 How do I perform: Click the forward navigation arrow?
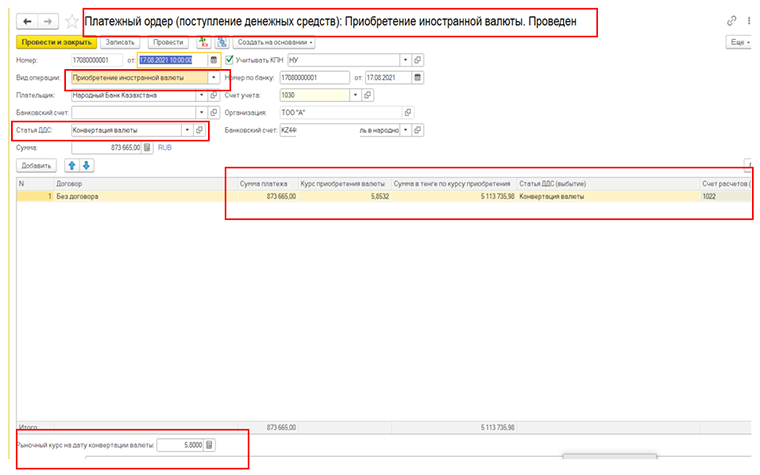pyautogui.click(x=48, y=21)
